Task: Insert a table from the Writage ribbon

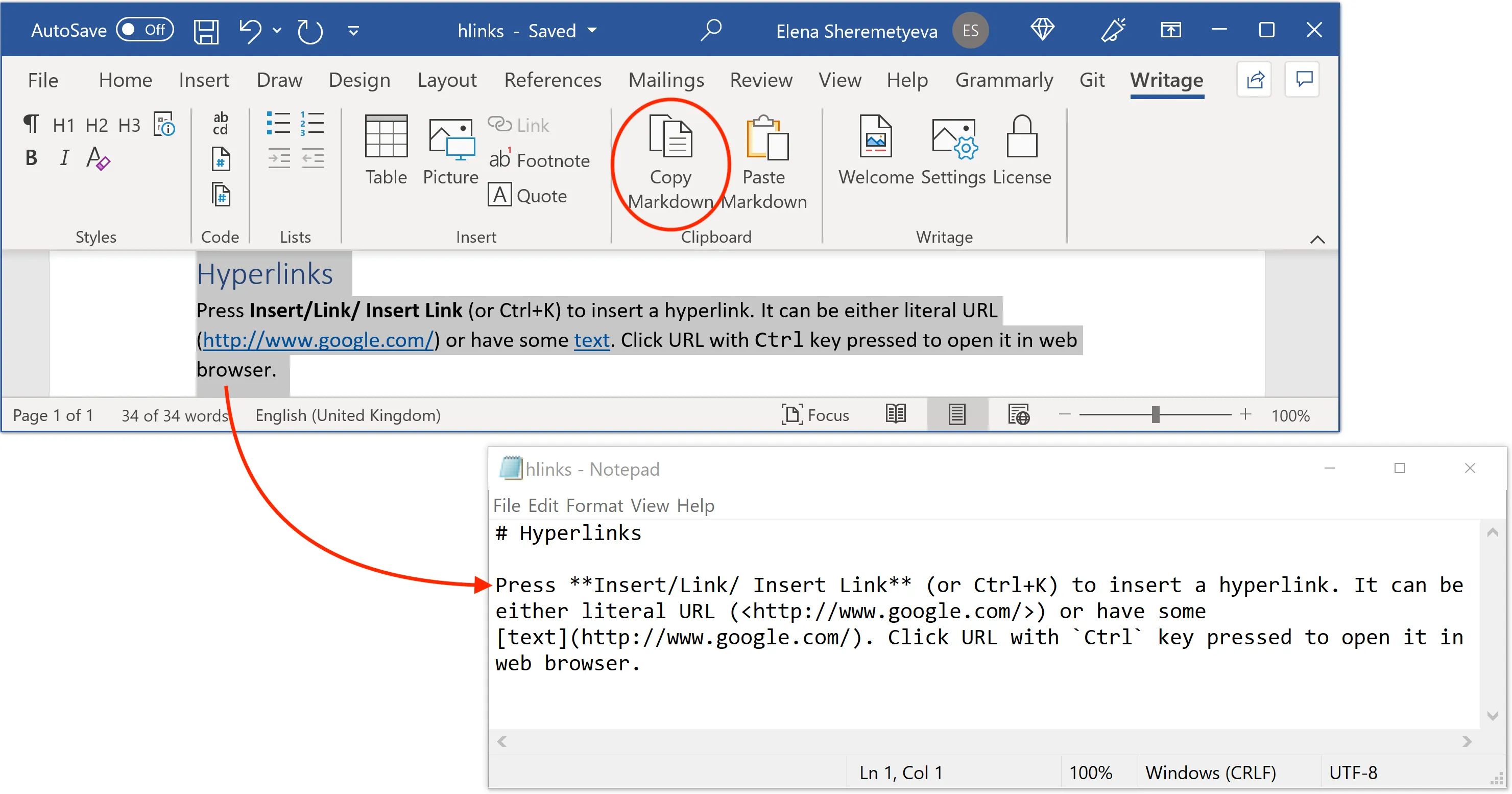Action: click(386, 150)
